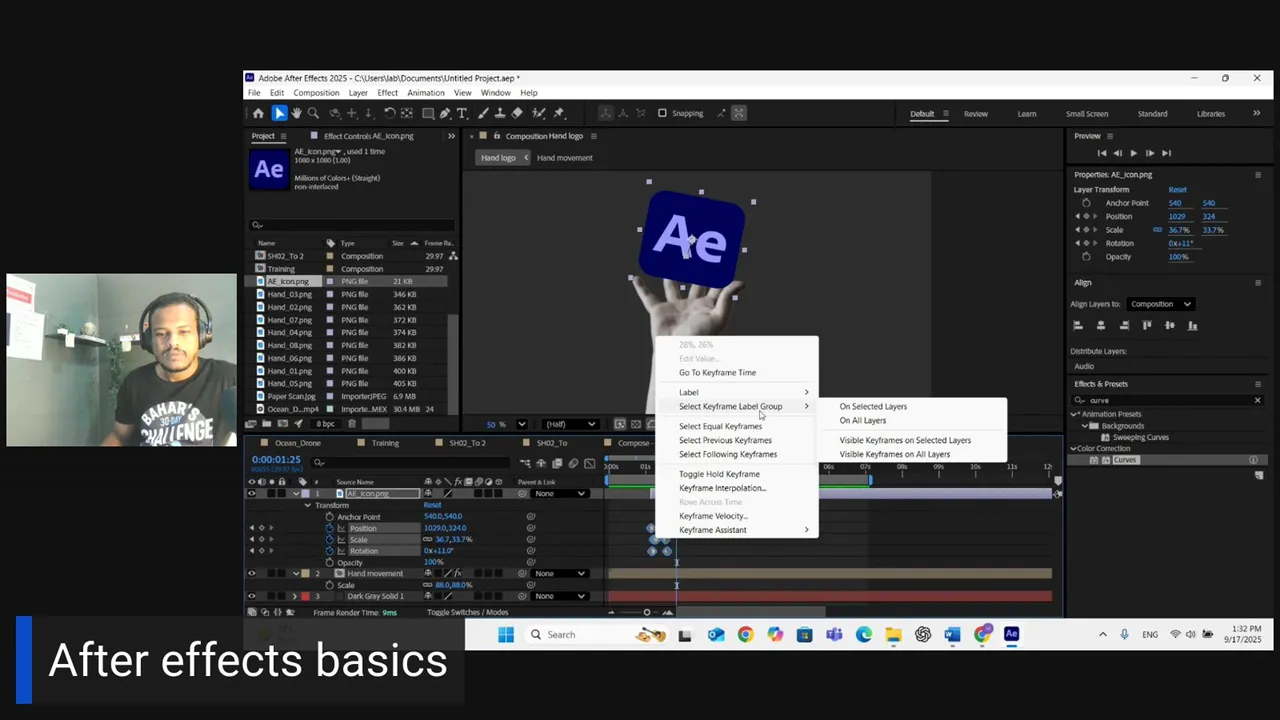Collapse the Color Correction category
Image resolution: width=1280 pixels, height=720 pixels.
point(1075,449)
